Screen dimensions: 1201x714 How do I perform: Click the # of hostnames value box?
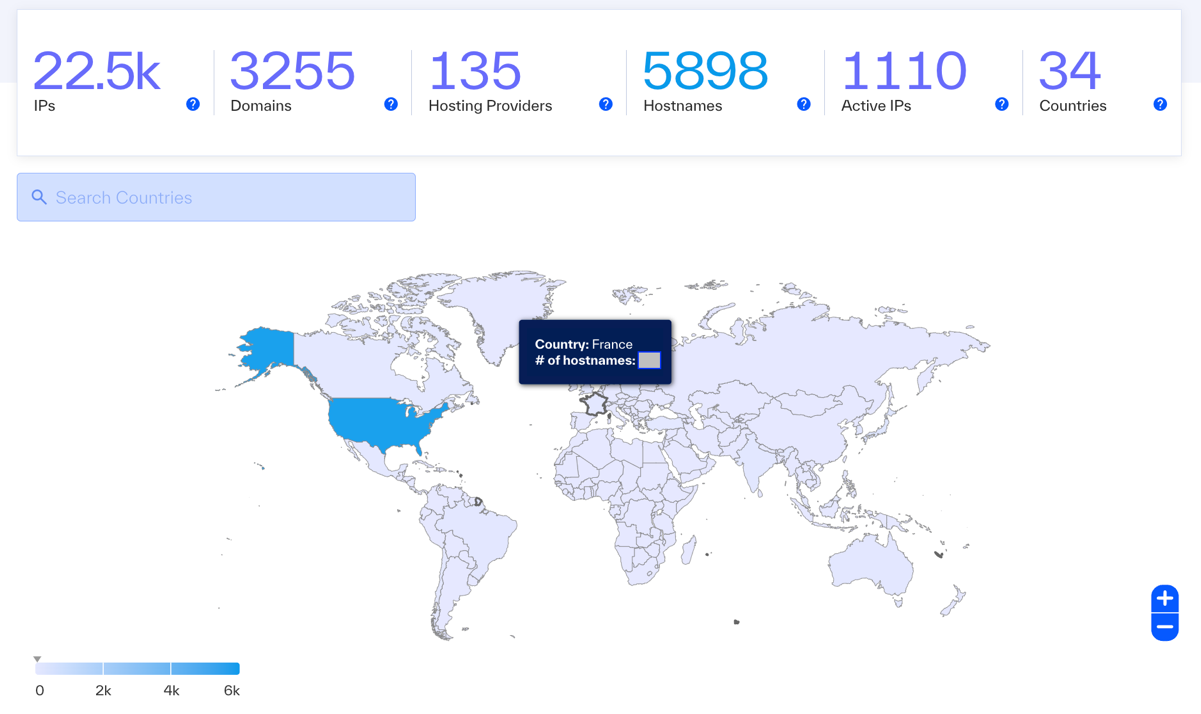pyautogui.click(x=650, y=360)
